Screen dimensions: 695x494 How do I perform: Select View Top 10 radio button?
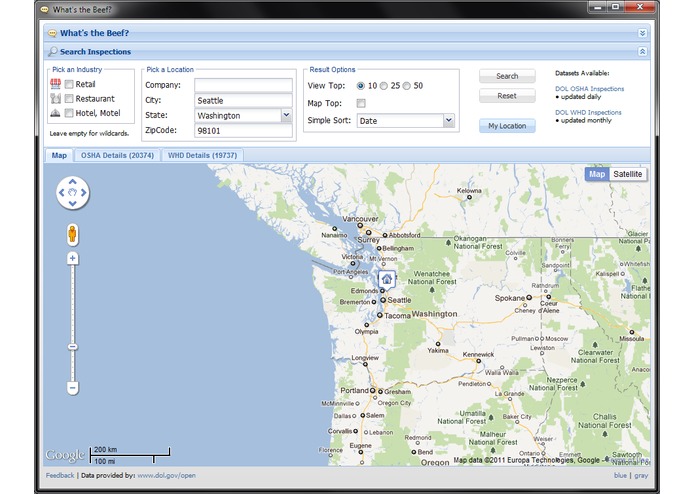[x=361, y=86]
